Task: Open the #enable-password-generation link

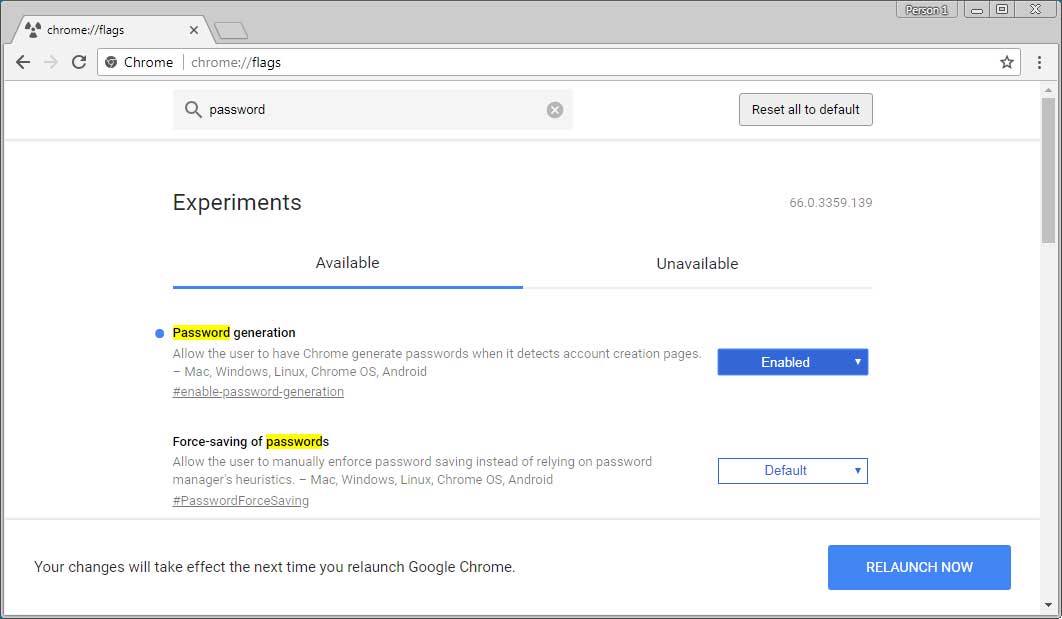Action: click(x=258, y=391)
